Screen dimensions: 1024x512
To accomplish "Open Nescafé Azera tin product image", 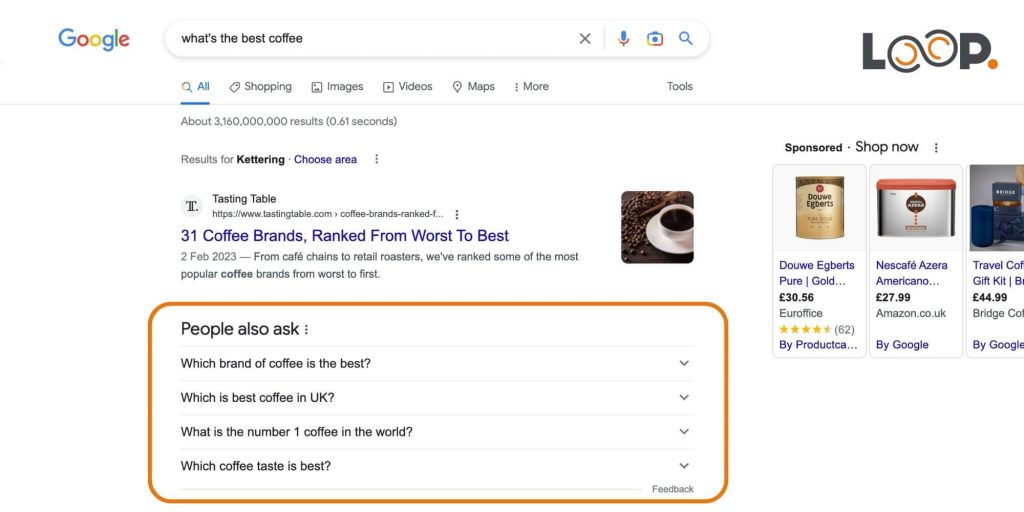I will [916, 208].
